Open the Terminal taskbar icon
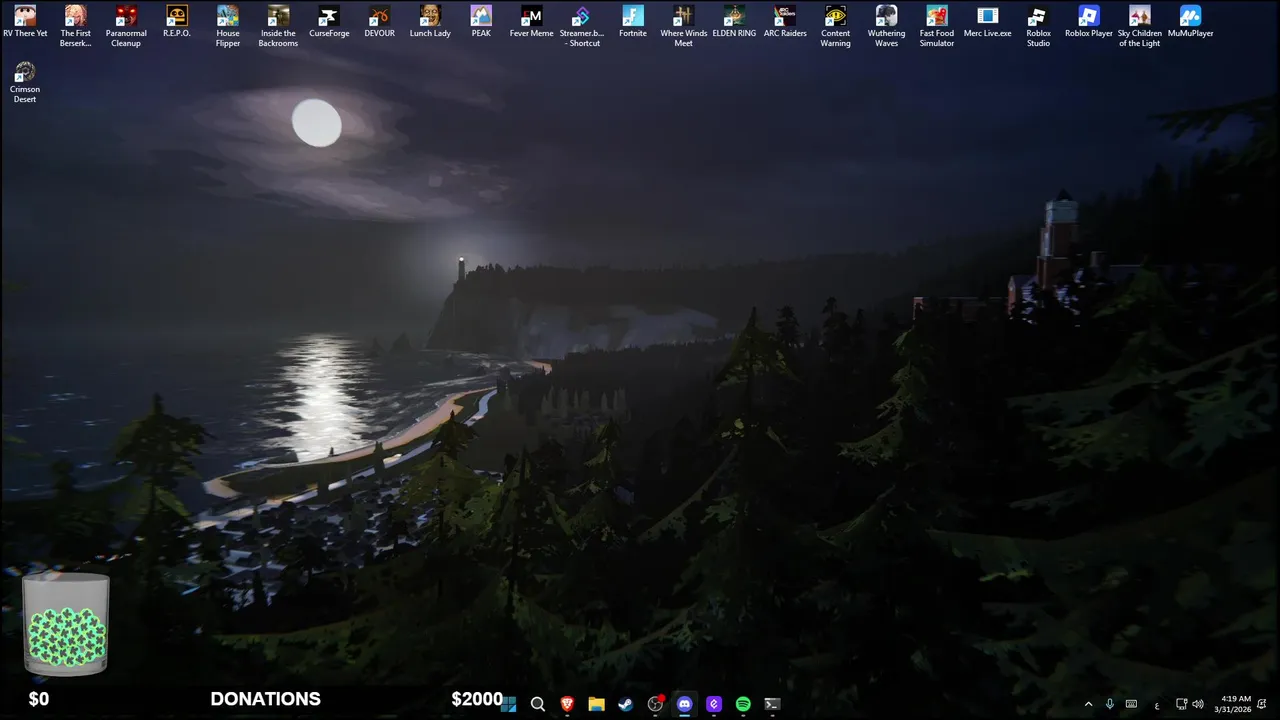 [x=772, y=704]
